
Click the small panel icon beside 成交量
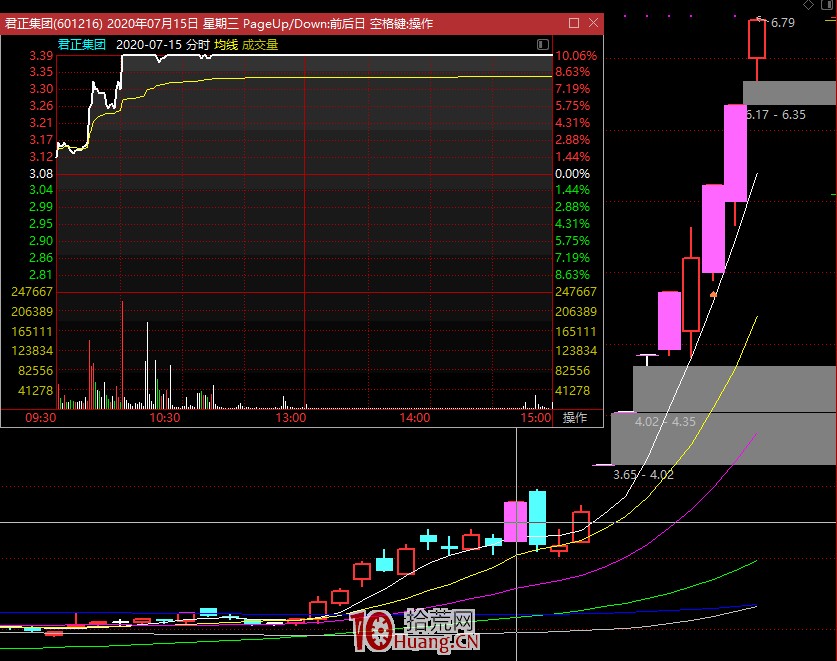pos(543,44)
